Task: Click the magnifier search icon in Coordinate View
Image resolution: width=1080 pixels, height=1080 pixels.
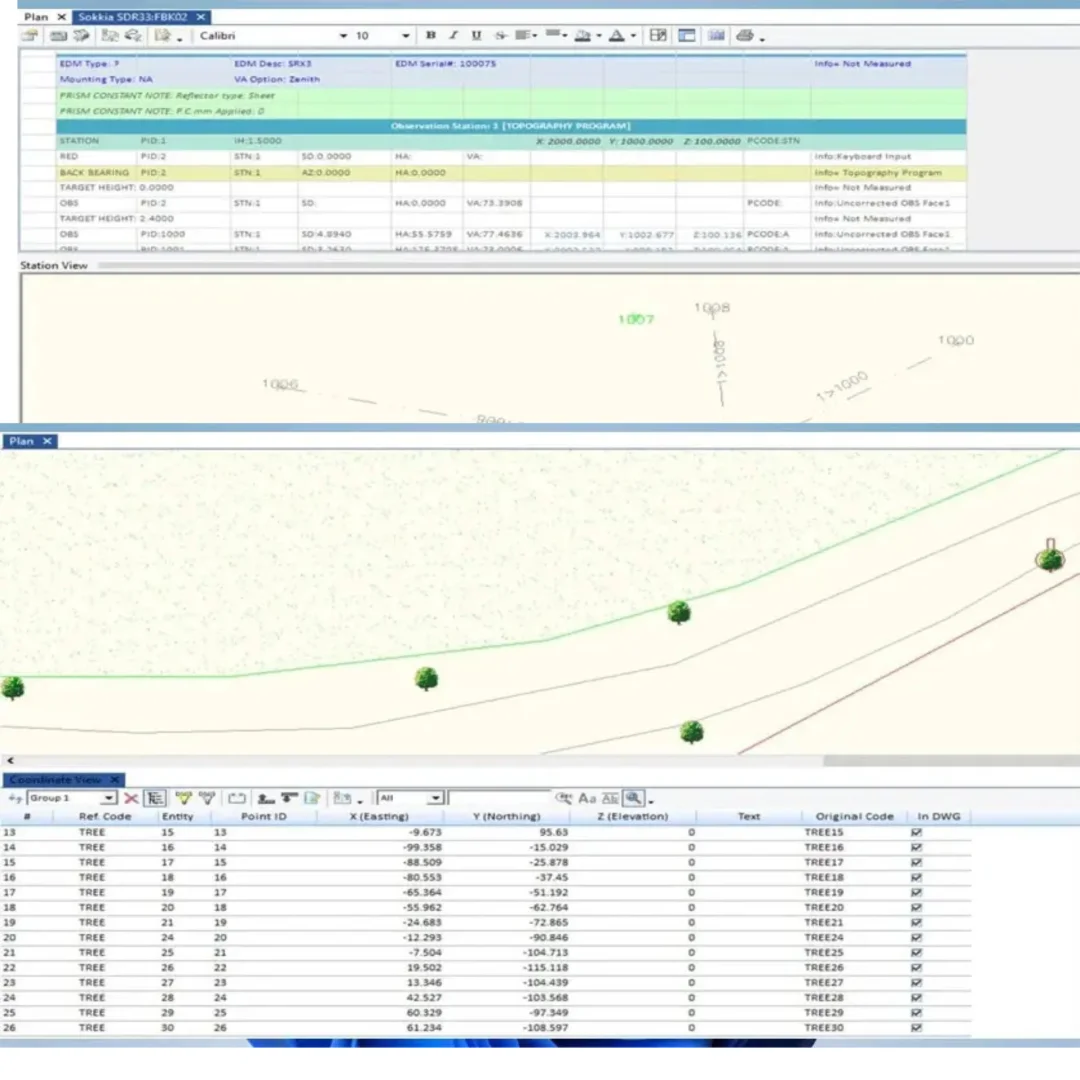Action: (634, 798)
